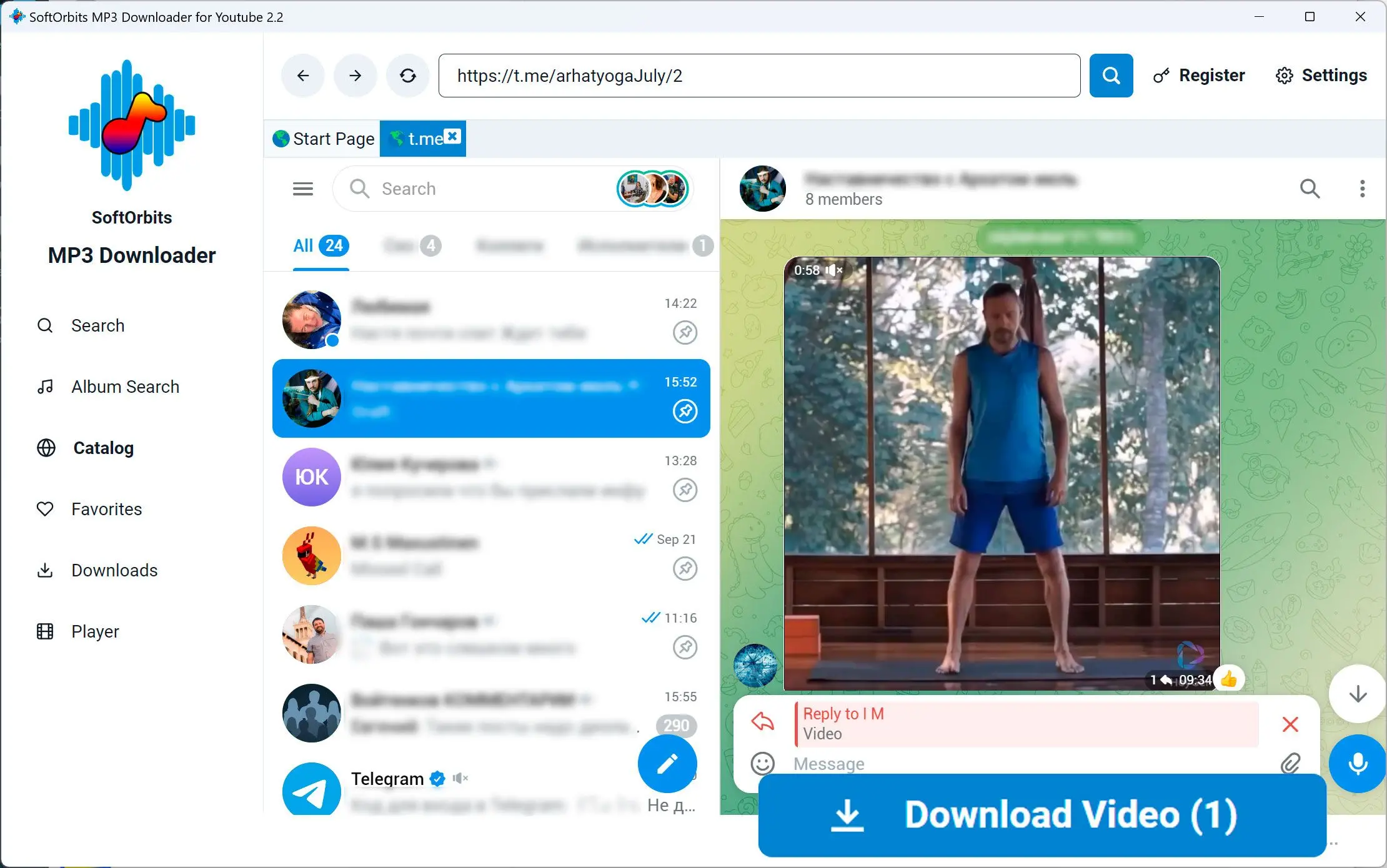This screenshot has width=1387, height=868.
Task: Click the paperclip attach file icon
Action: pos(1290,763)
